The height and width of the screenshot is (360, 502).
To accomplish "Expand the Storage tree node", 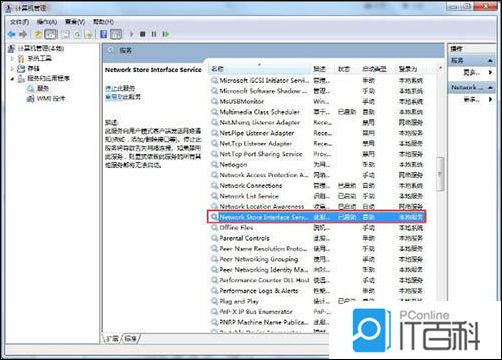I will tap(13, 69).
